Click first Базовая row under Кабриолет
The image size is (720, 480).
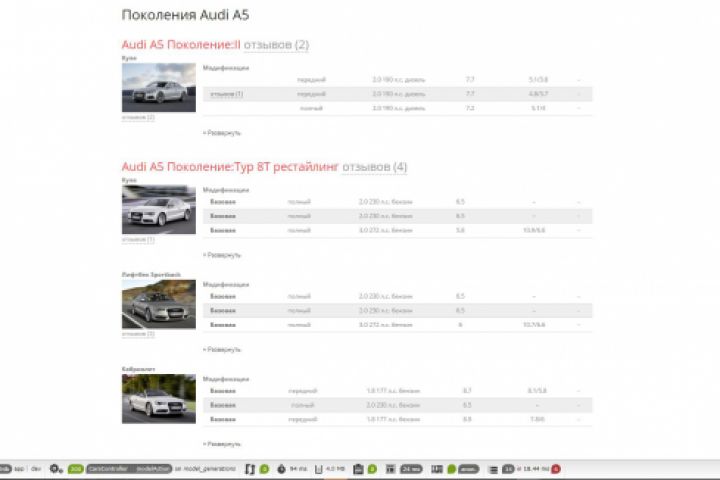(x=398, y=391)
